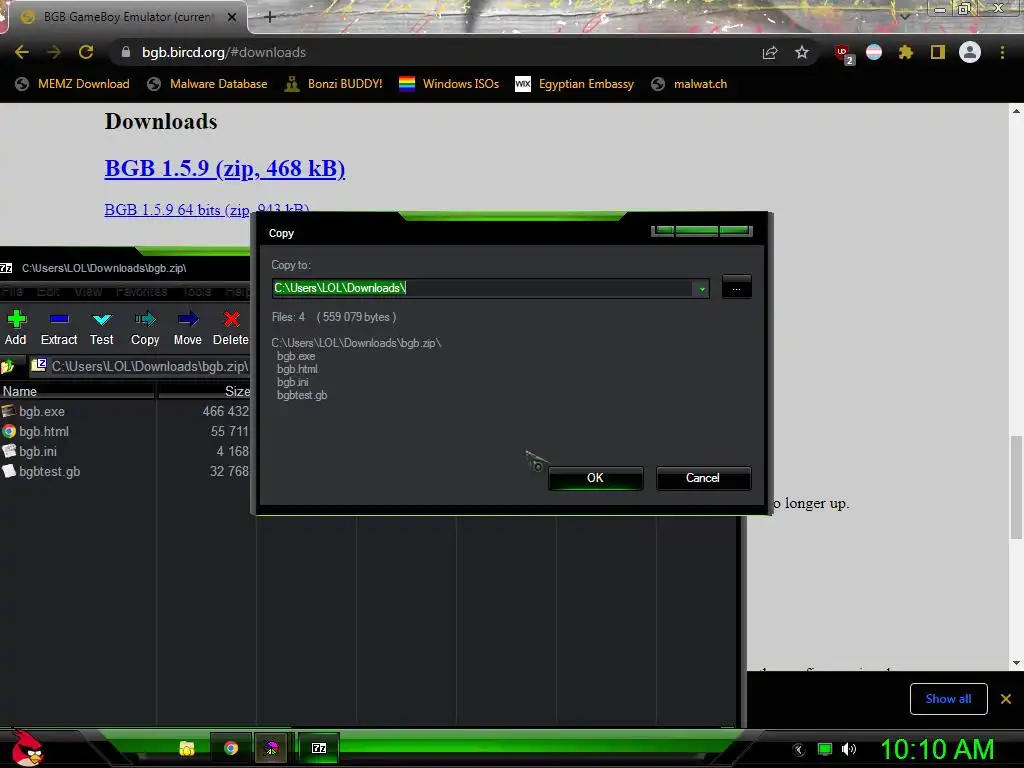Open the Extensions puzzle piece menu

(906, 52)
